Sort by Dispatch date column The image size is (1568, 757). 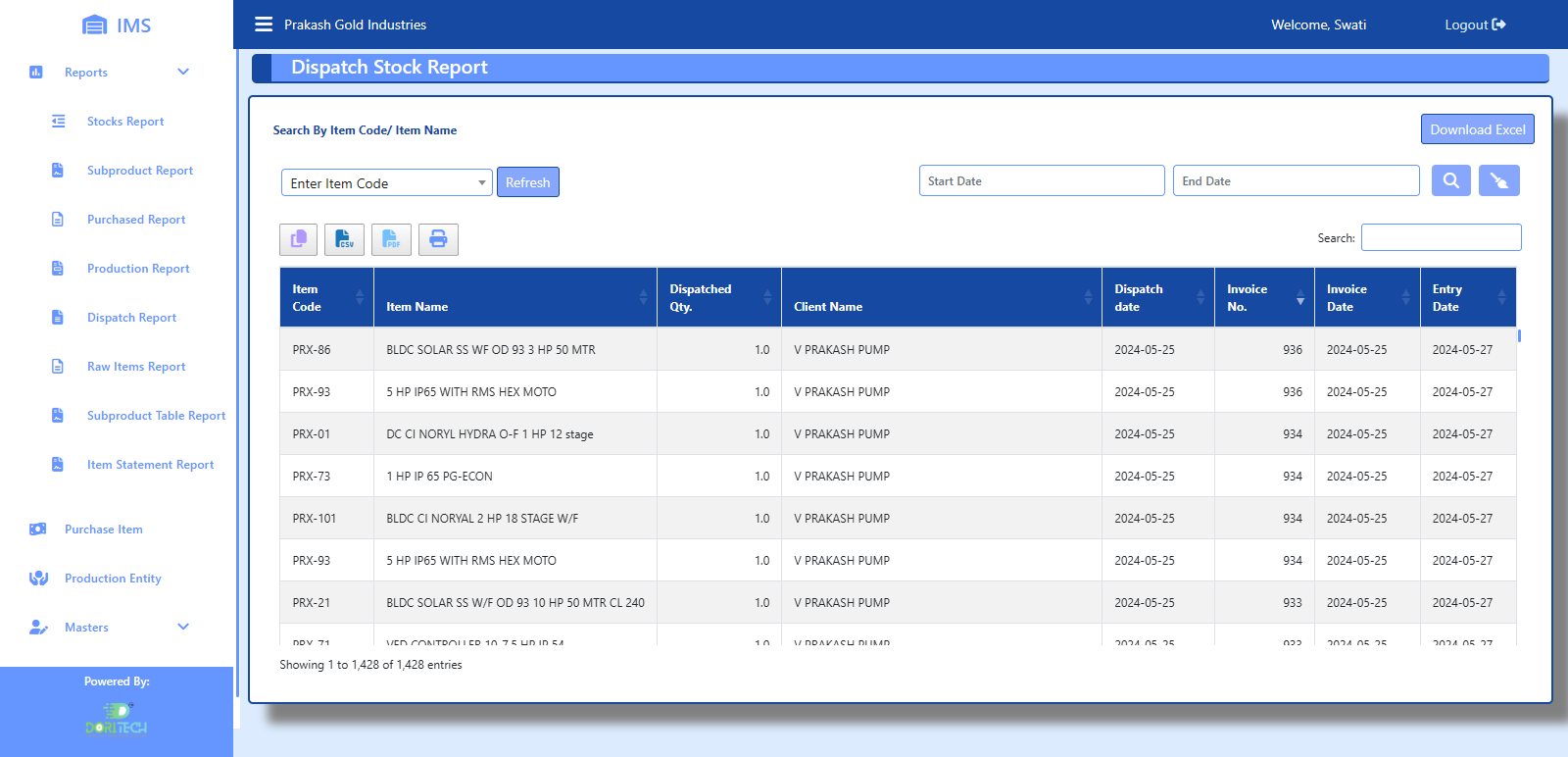[x=1158, y=297]
